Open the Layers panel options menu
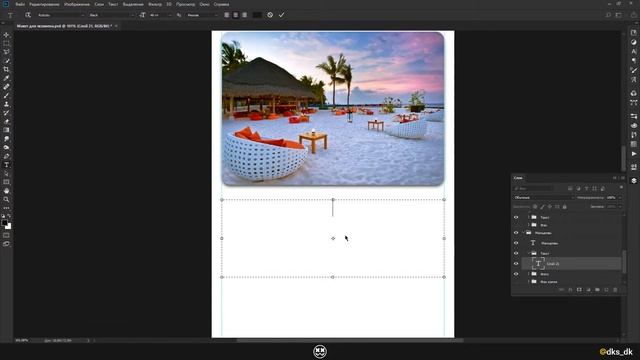The height and width of the screenshot is (360, 640). [x=623, y=178]
